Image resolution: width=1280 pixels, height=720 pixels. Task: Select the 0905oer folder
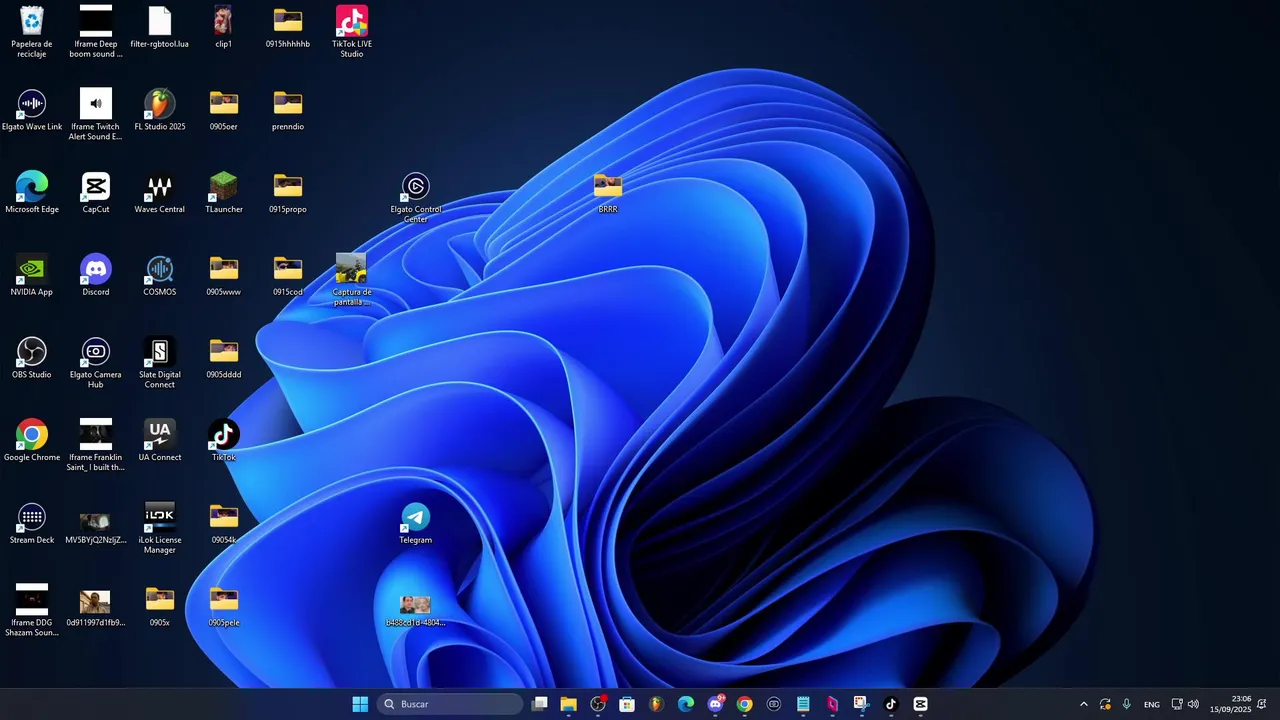click(x=224, y=110)
